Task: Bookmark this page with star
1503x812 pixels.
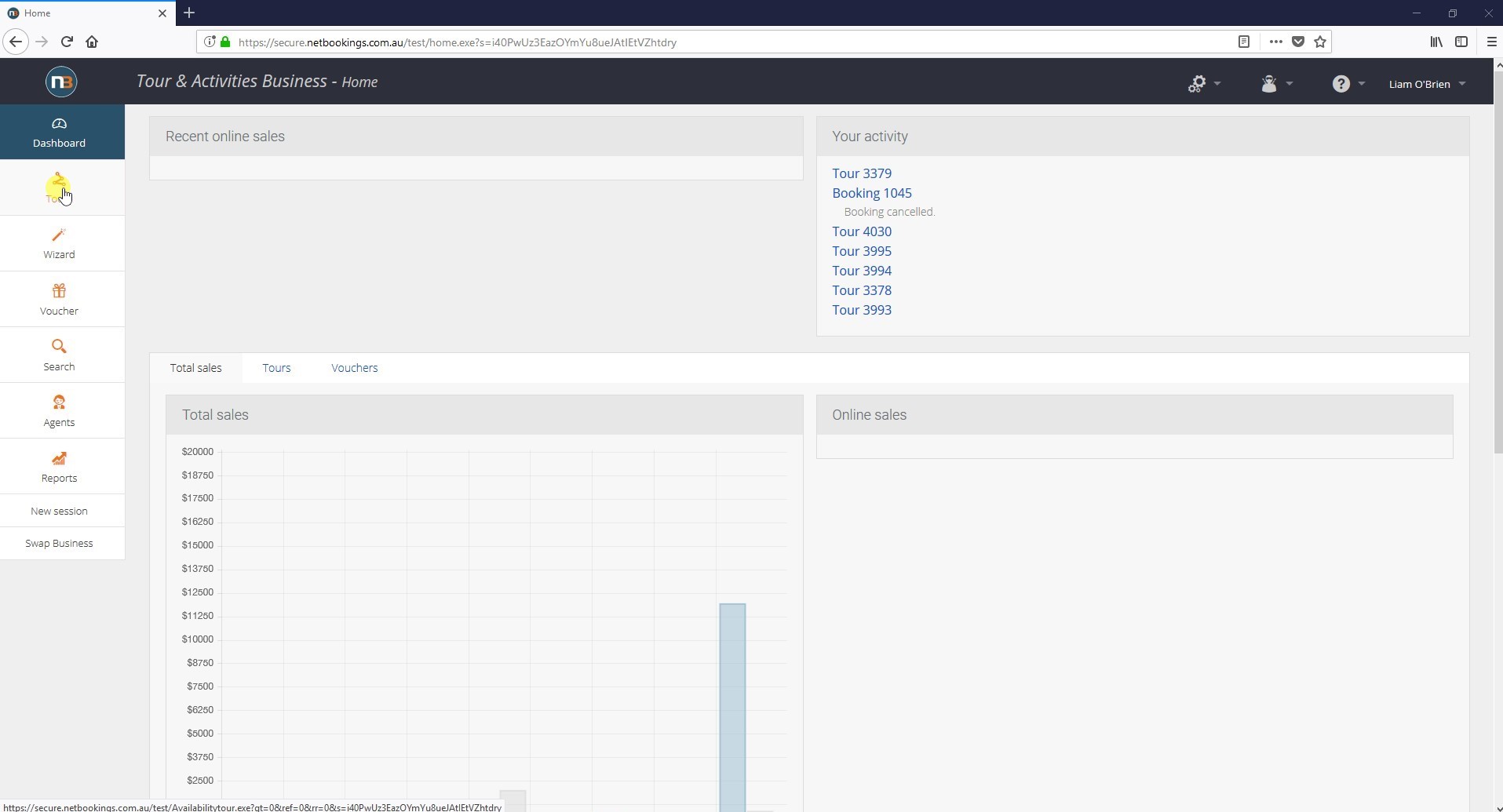Action: coord(1320,42)
